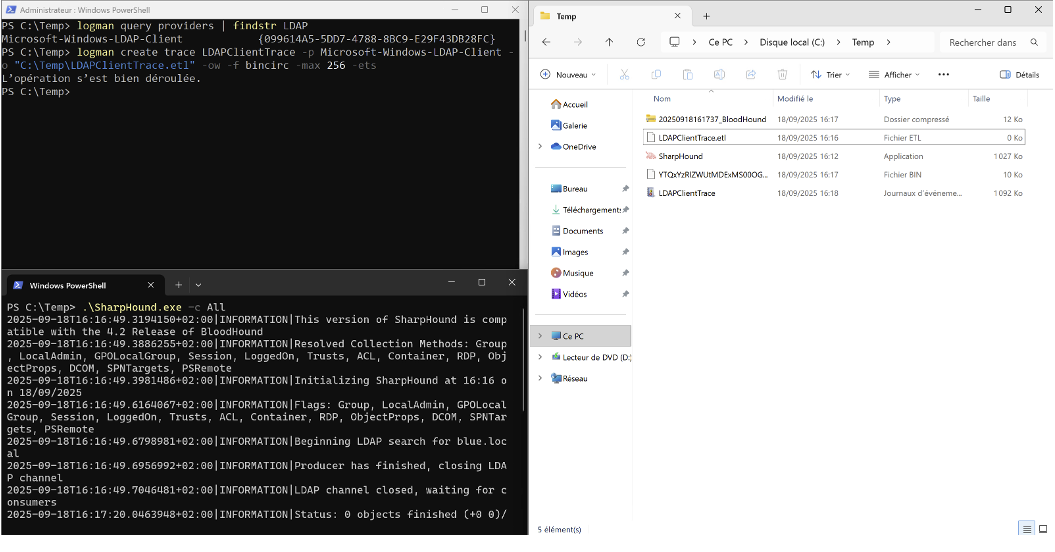This screenshot has width=1055, height=552.
Task: Open the Nouveau dropdown menu
Action: click(x=567, y=75)
